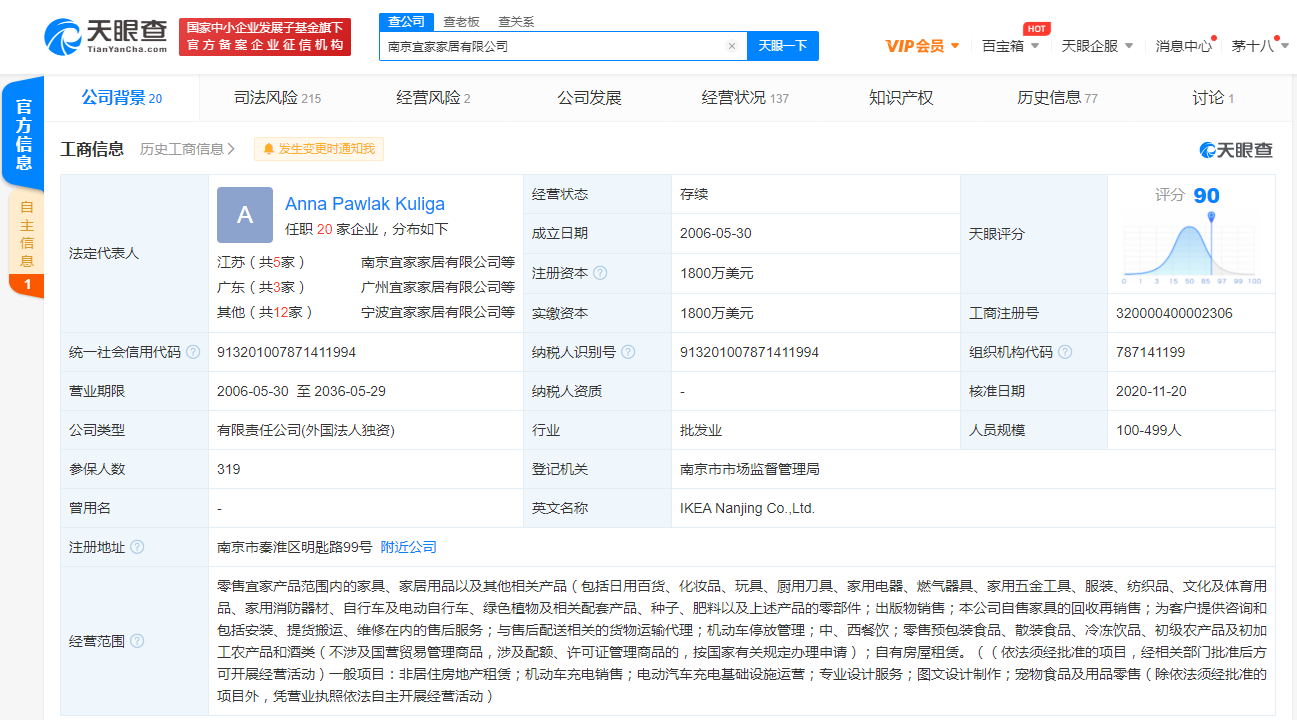
Task: Open Anna Pawlak Kuliga profile link
Action: tap(365, 204)
